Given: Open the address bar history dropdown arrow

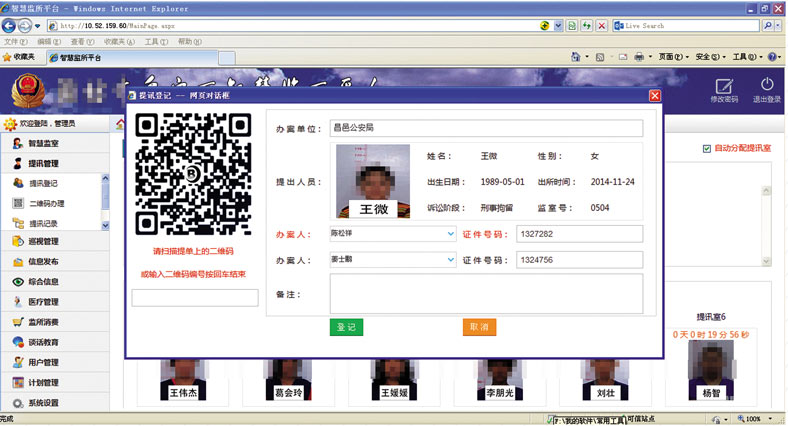Looking at the screenshot, I should pyautogui.click(x=558, y=26).
